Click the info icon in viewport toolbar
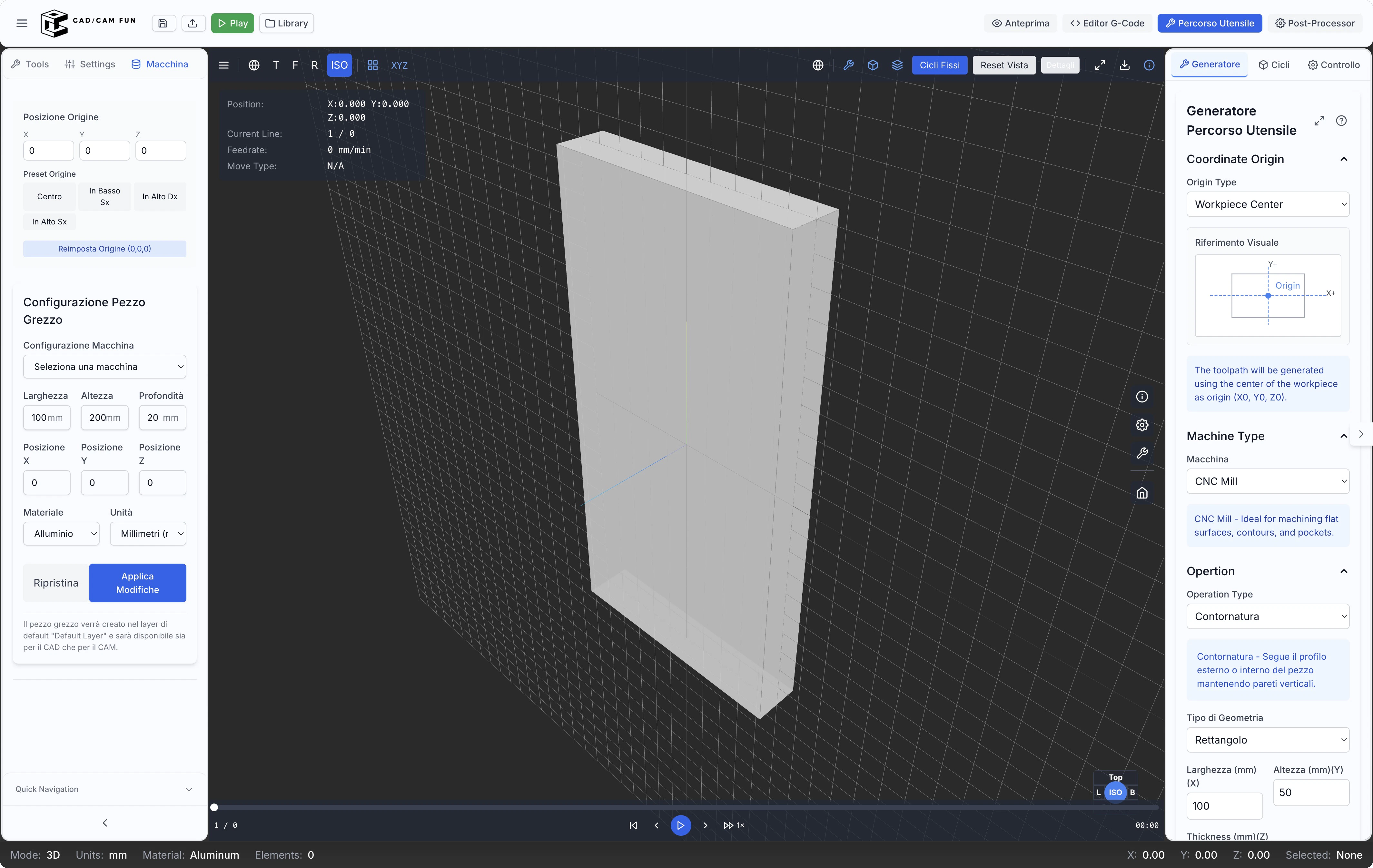This screenshot has height=868, width=1373. 1149,65
